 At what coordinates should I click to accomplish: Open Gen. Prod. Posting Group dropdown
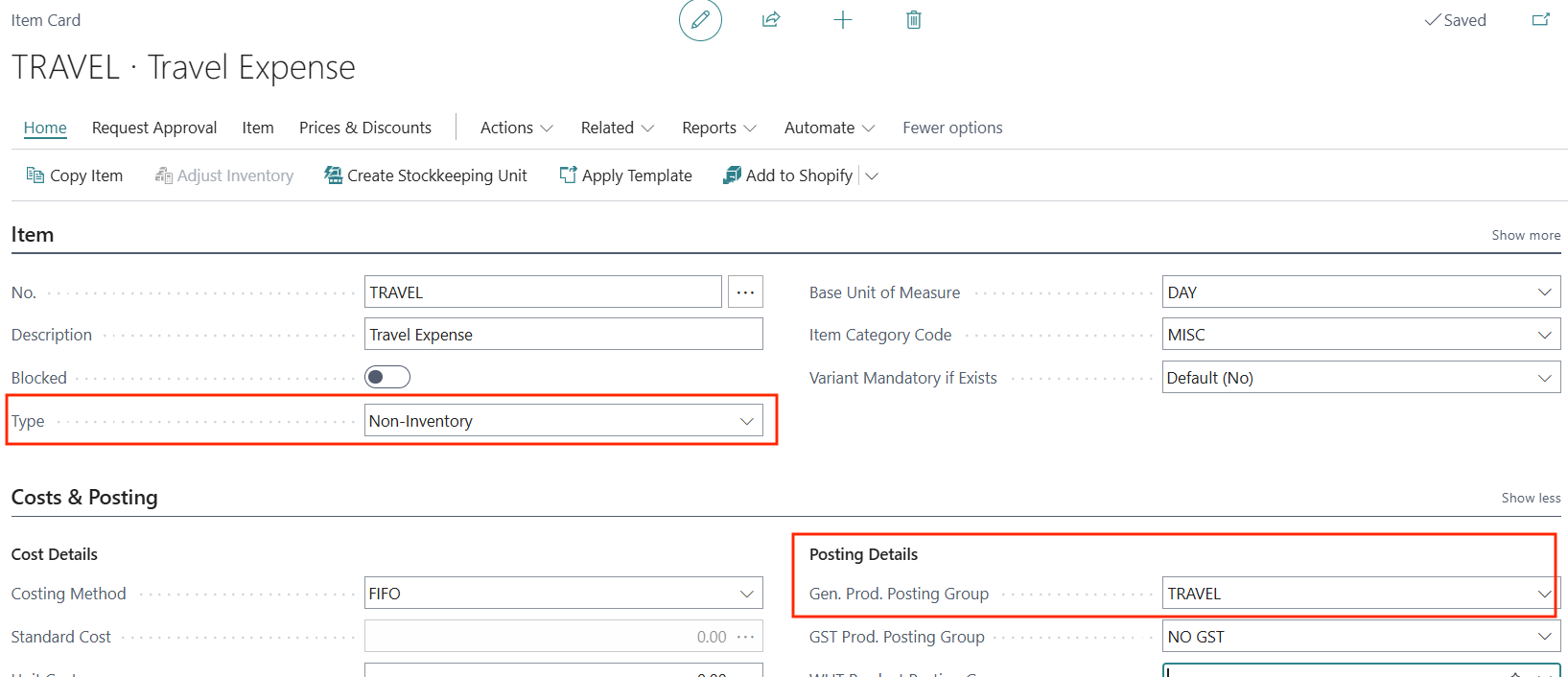[x=1544, y=594]
